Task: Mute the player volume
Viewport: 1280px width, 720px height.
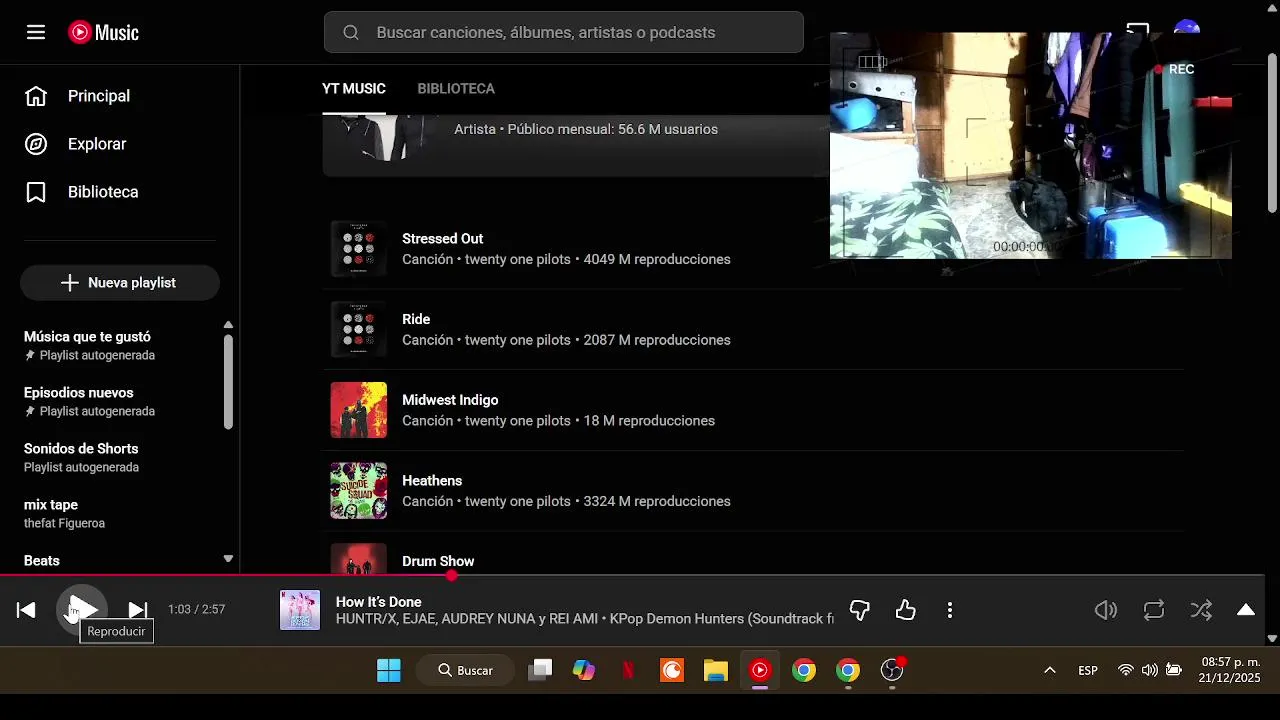Action: (x=1106, y=610)
